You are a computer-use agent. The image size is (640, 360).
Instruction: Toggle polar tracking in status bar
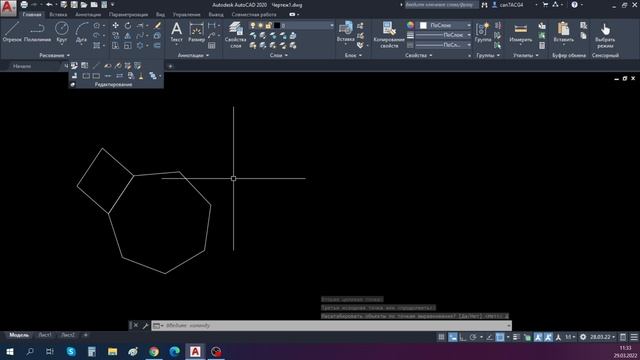(473, 337)
